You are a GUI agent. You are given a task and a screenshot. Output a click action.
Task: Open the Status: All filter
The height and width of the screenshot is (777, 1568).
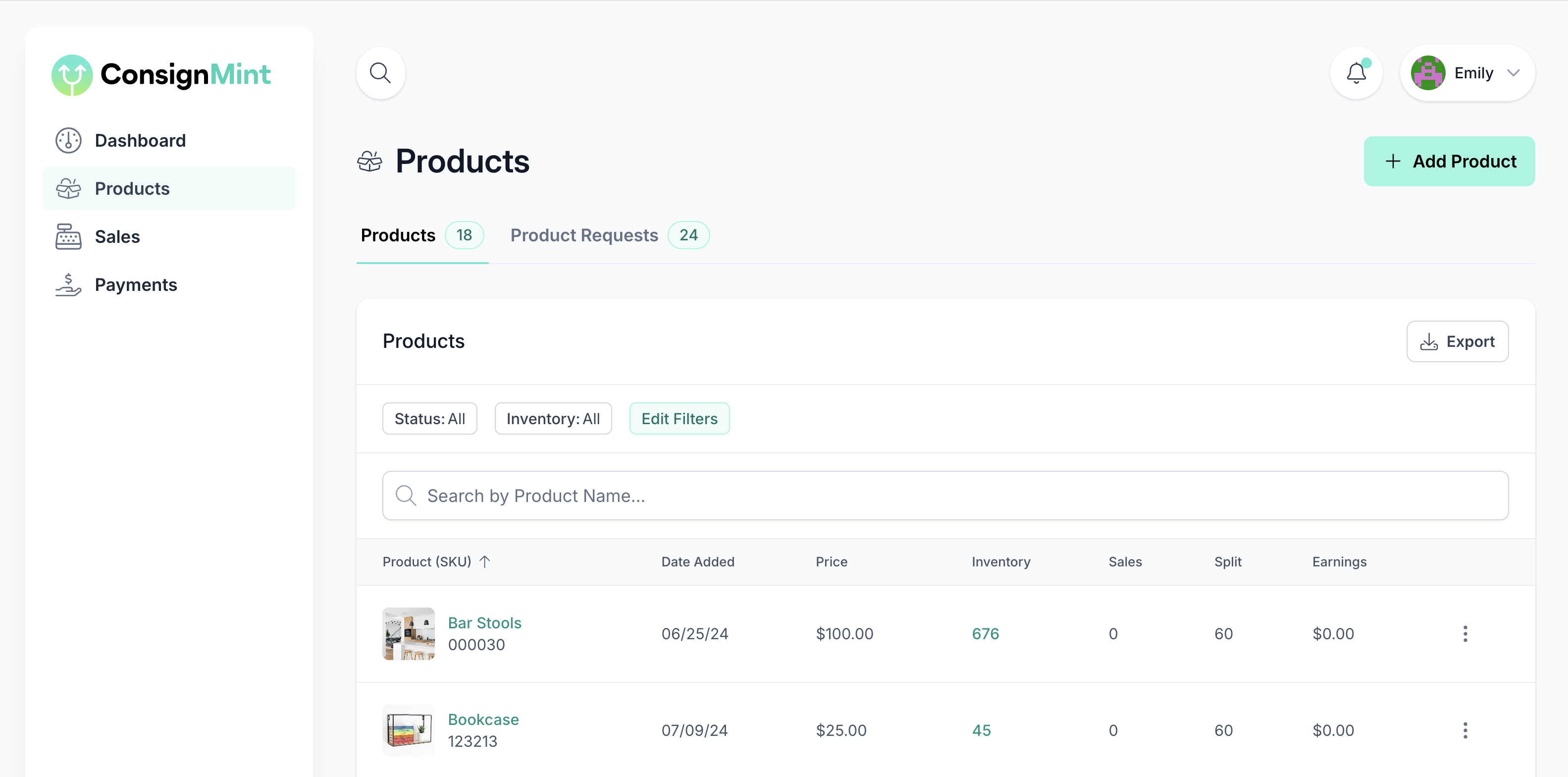pyautogui.click(x=429, y=419)
